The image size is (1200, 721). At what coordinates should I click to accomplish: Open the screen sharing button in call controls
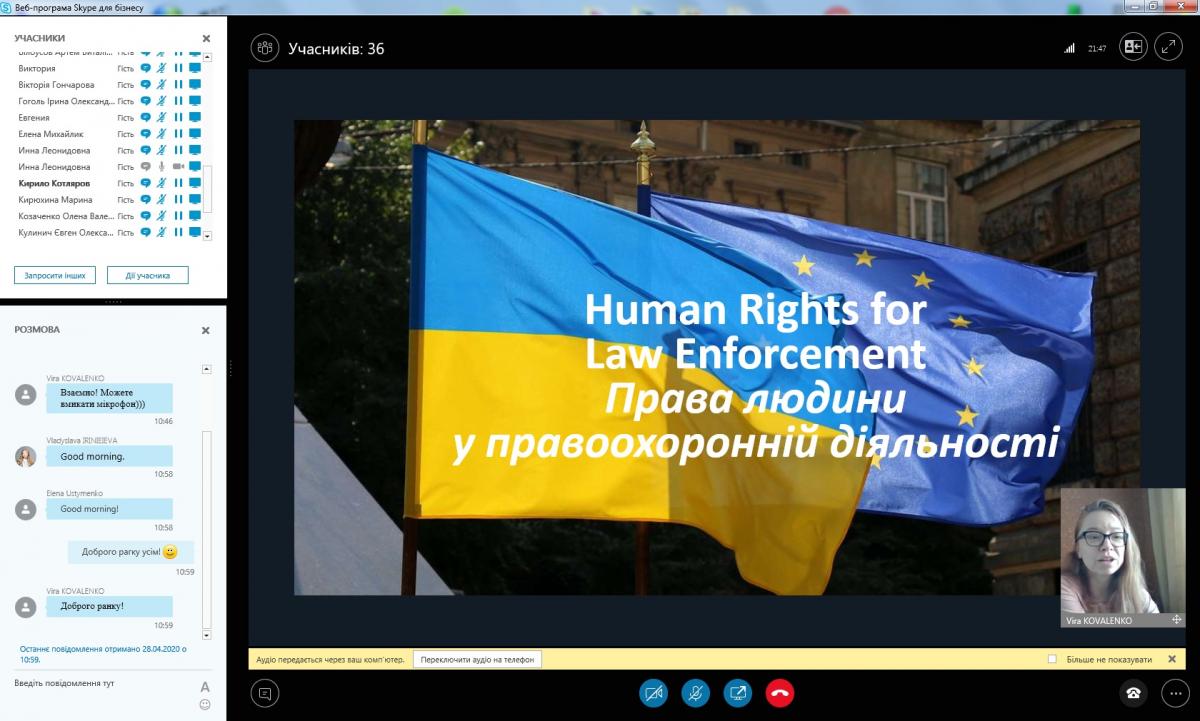coord(738,692)
